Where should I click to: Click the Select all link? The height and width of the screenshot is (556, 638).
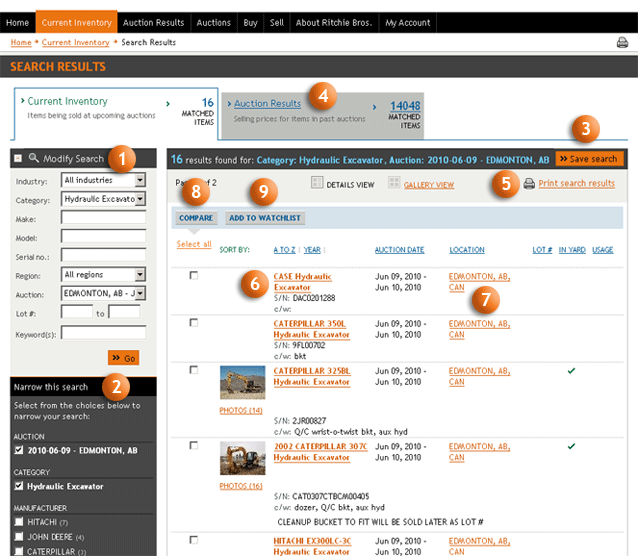(x=194, y=244)
